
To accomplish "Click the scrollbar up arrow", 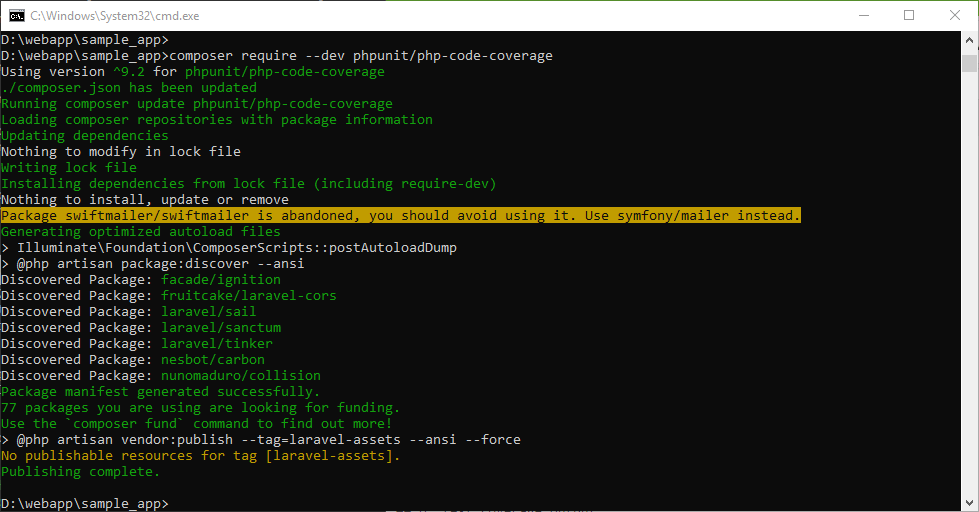I will coord(969,40).
